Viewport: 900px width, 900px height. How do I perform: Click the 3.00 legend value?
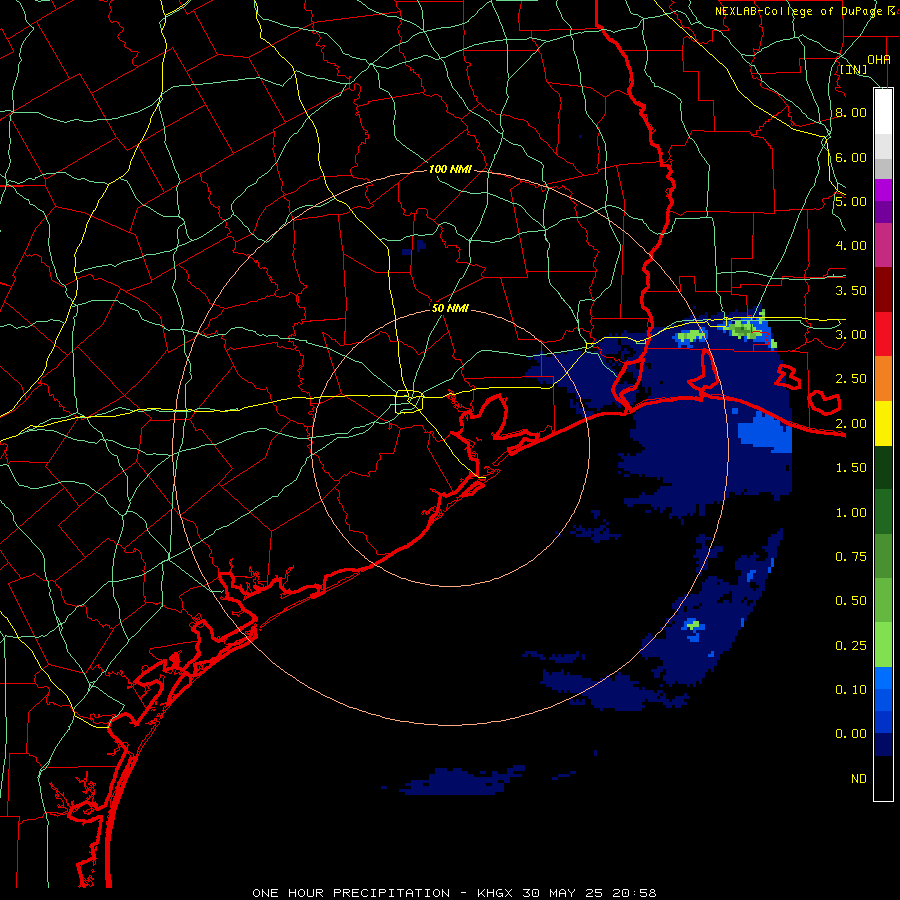[x=851, y=335]
